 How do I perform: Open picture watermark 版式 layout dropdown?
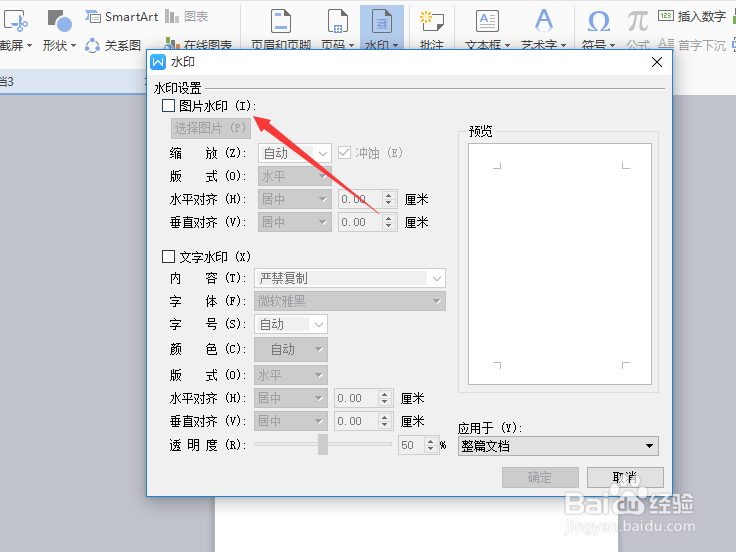tap(295, 176)
